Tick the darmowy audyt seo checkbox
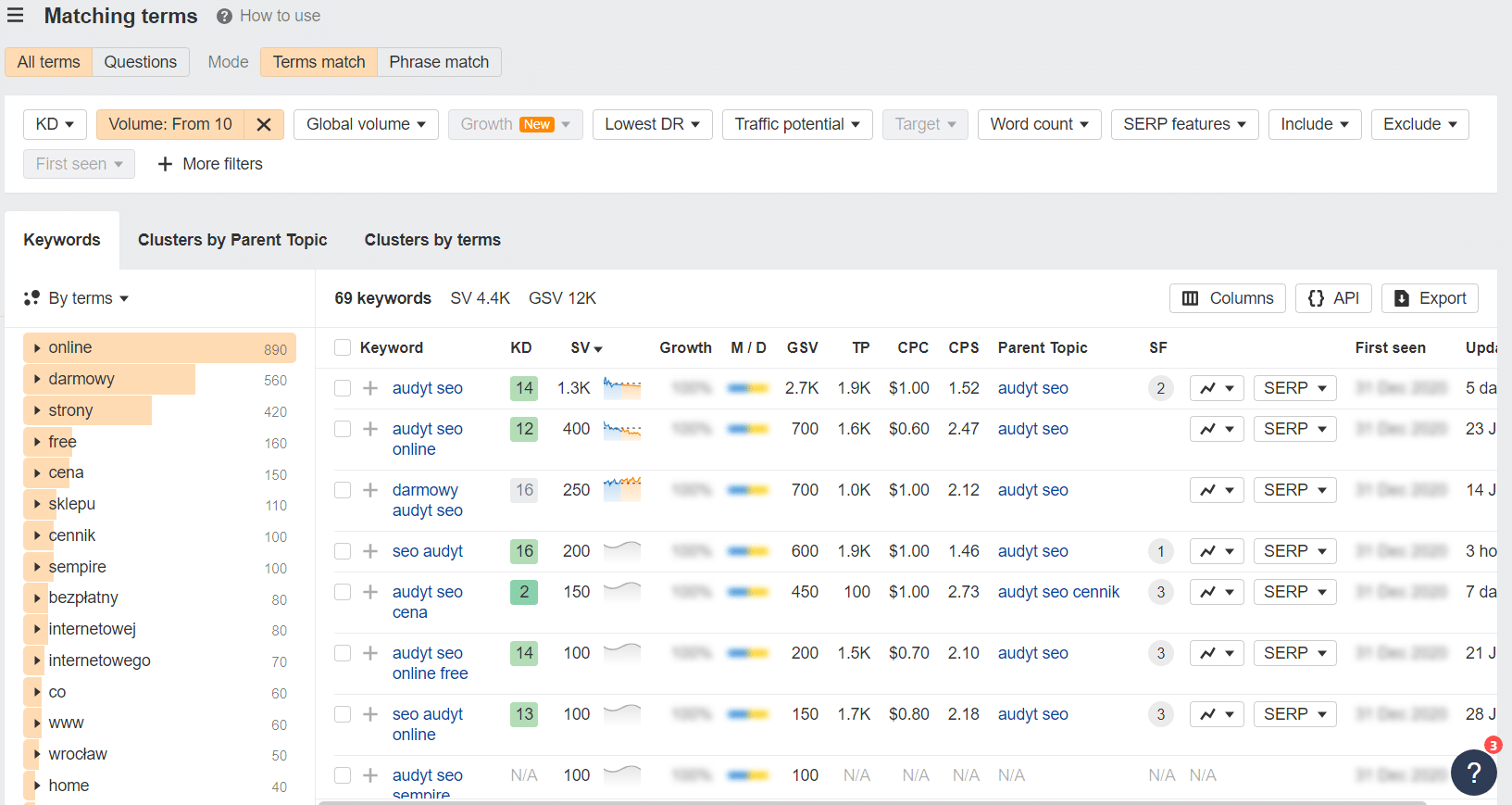The image size is (1512, 805). [343, 490]
